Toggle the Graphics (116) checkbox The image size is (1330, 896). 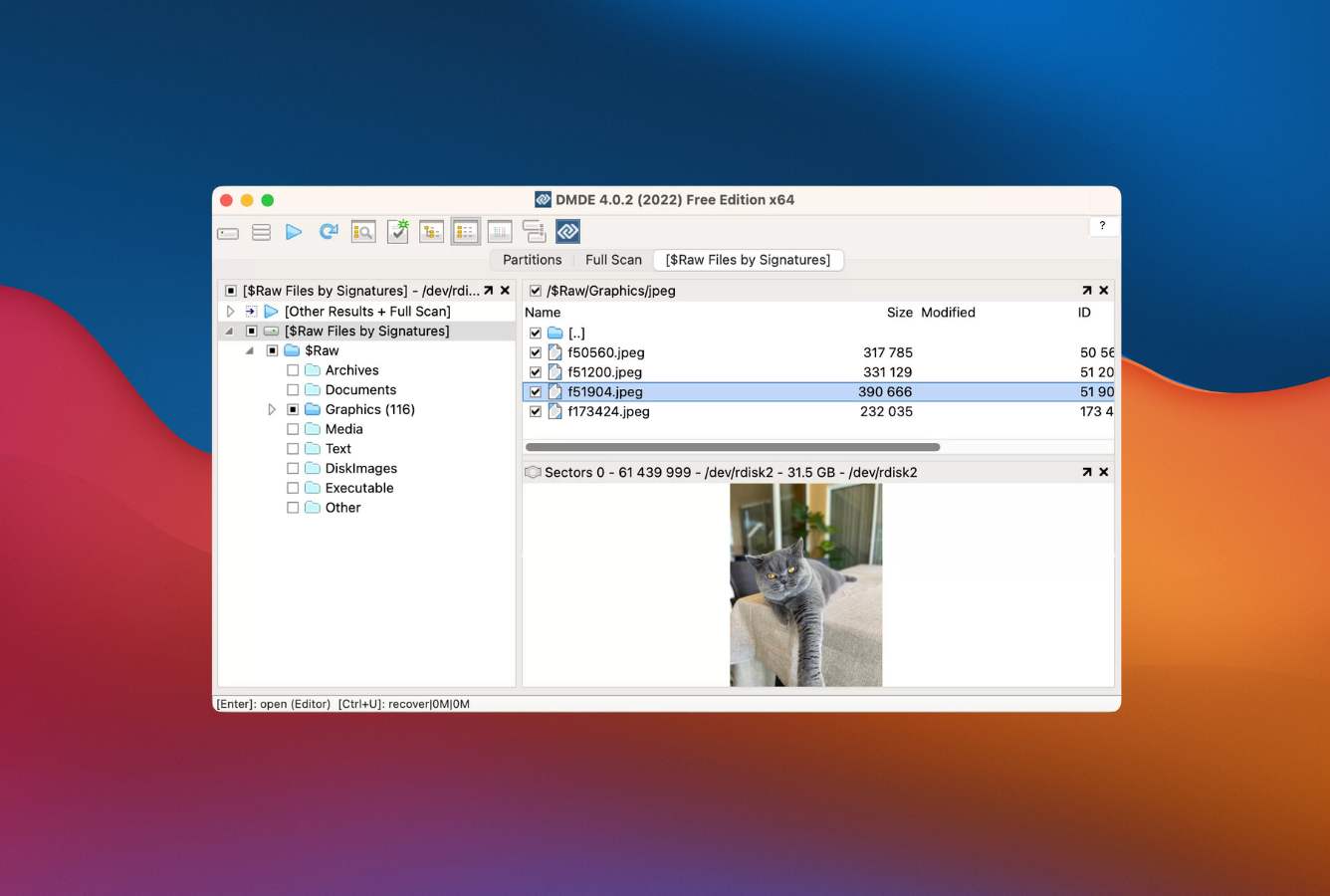point(293,409)
